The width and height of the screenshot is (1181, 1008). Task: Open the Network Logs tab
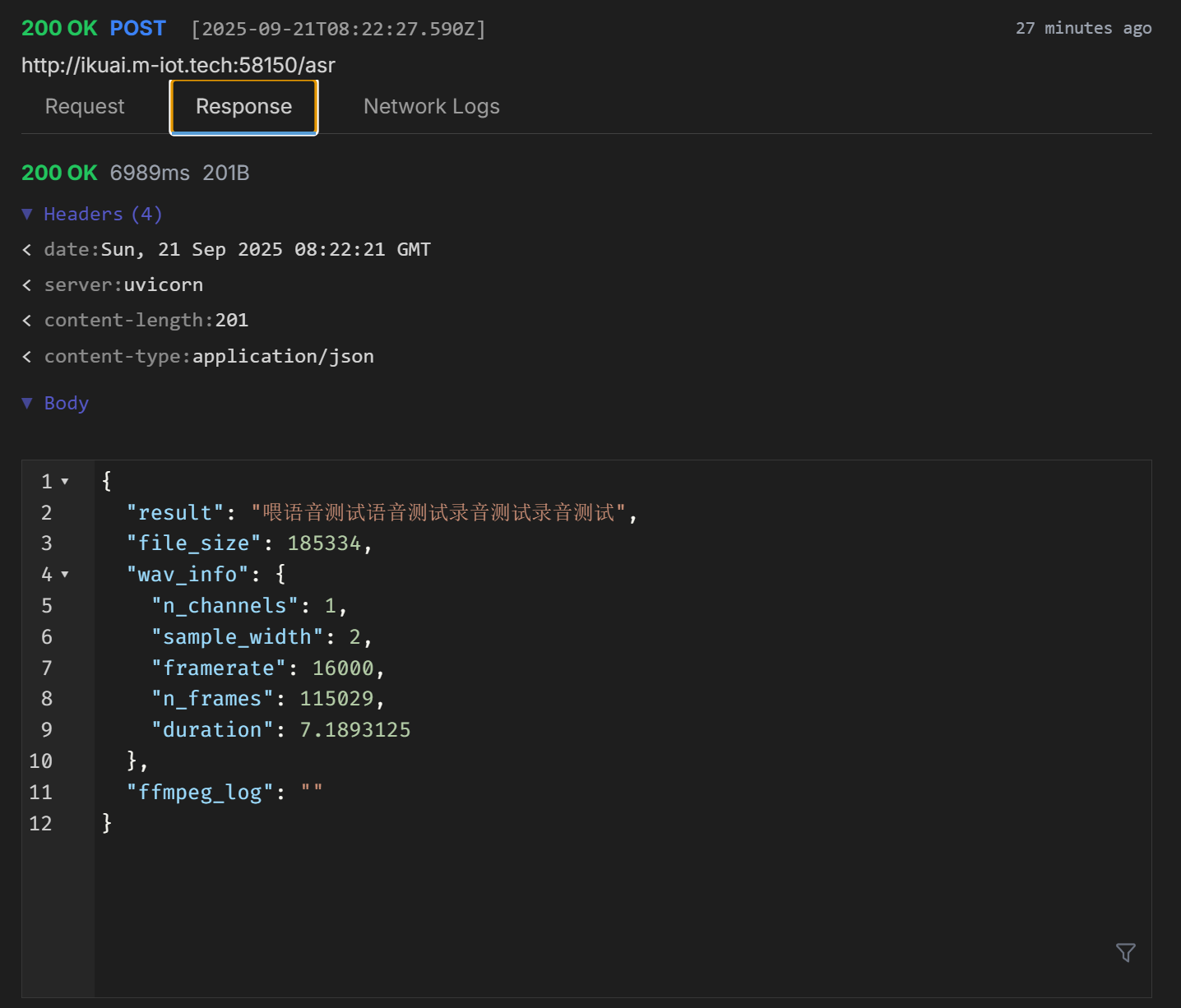431,107
